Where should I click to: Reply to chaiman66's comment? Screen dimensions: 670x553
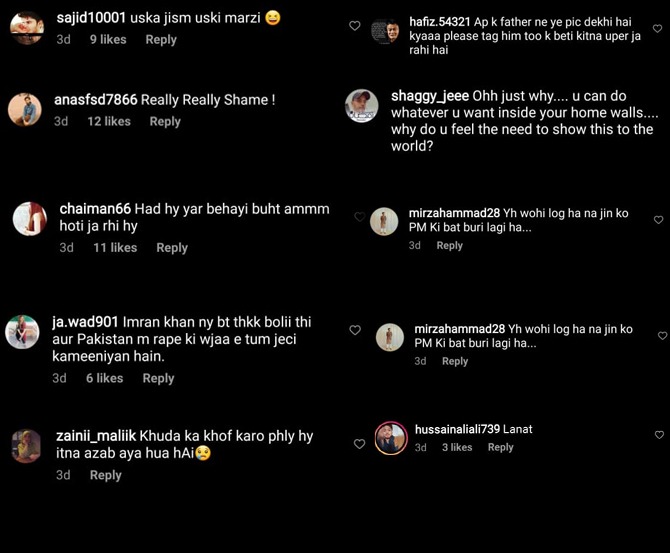click(x=172, y=248)
